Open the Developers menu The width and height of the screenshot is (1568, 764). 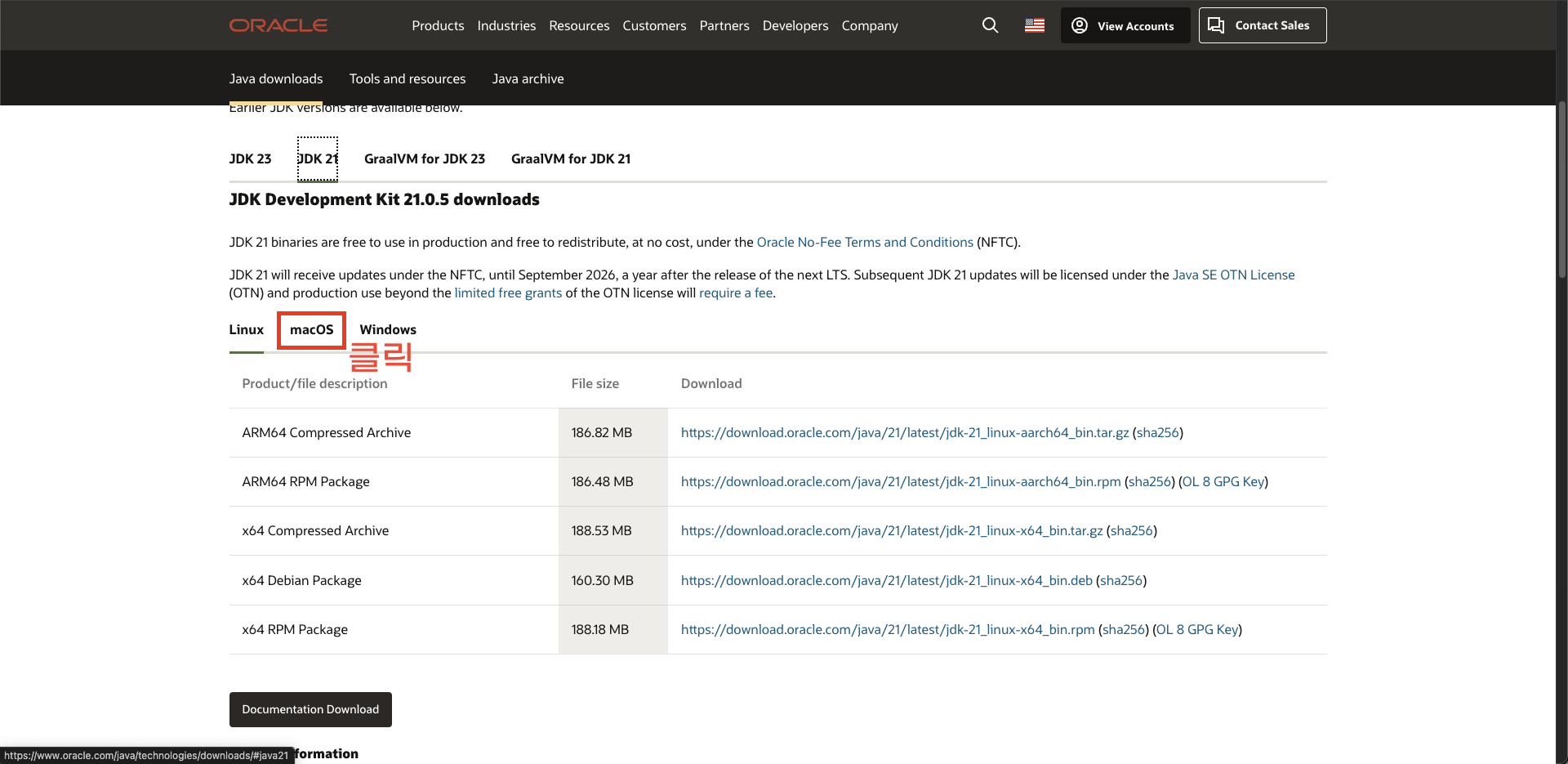(x=795, y=25)
